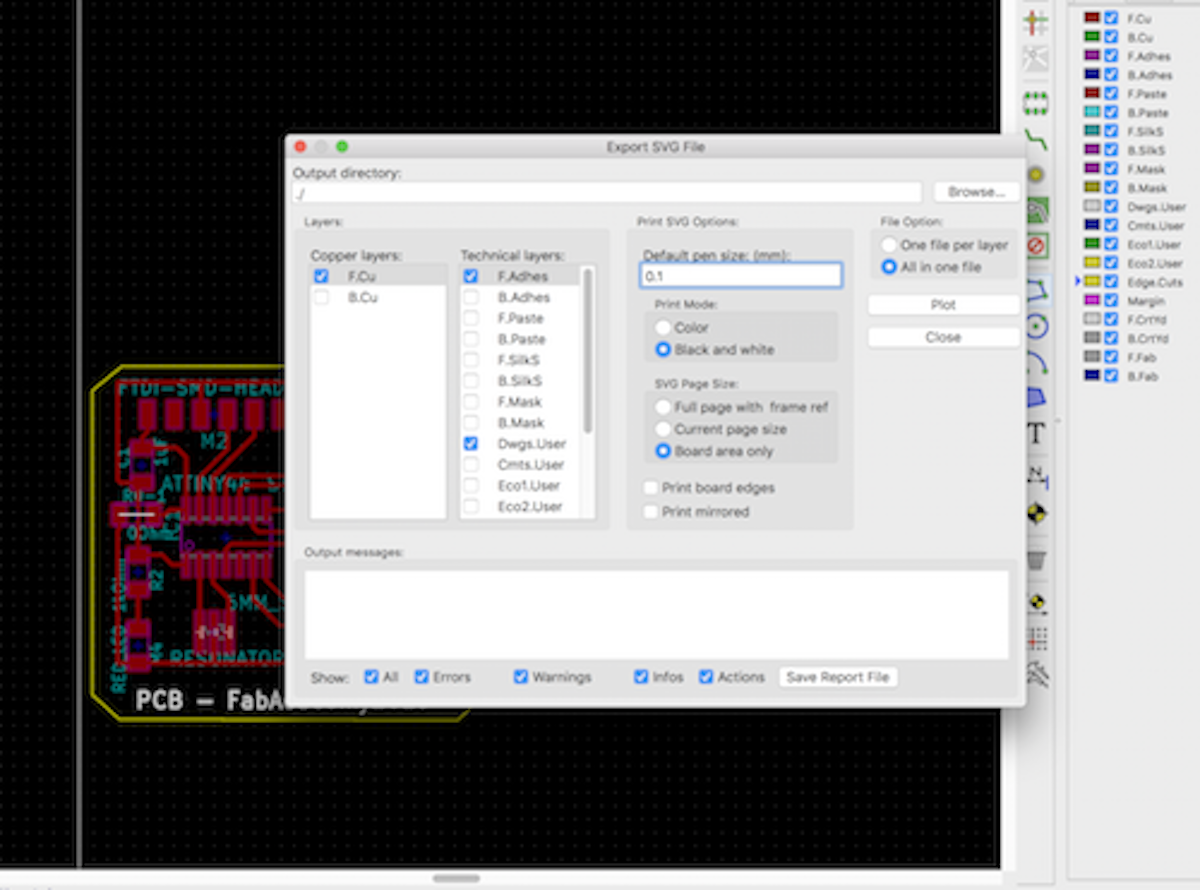
Task: Select the Dwgs.User layer name in panel
Action: pos(1155,207)
